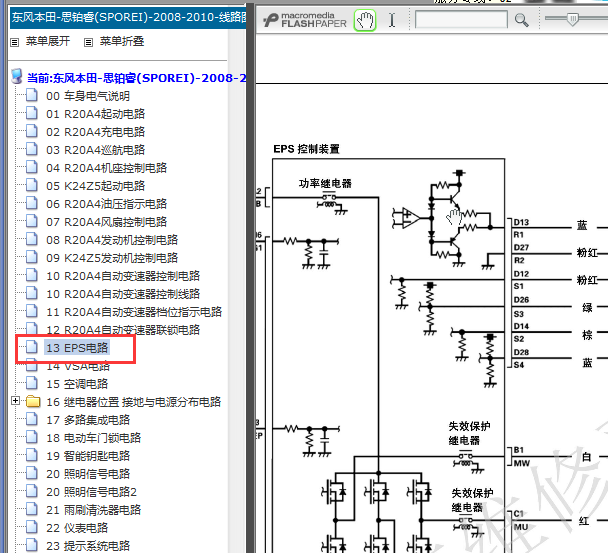Select the hand pan tool

click(x=365, y=20)
